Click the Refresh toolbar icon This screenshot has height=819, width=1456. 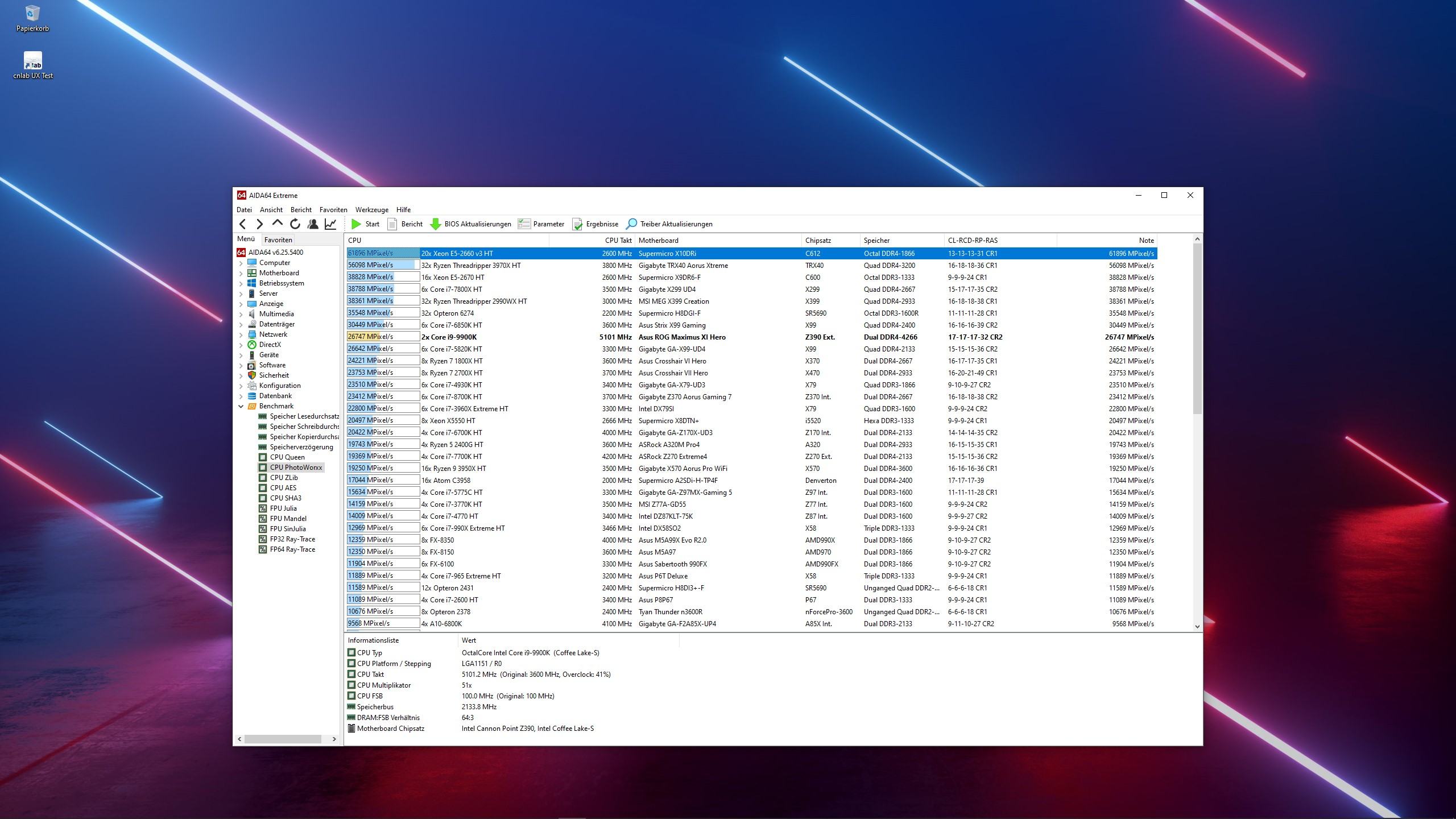click(295, 224)
